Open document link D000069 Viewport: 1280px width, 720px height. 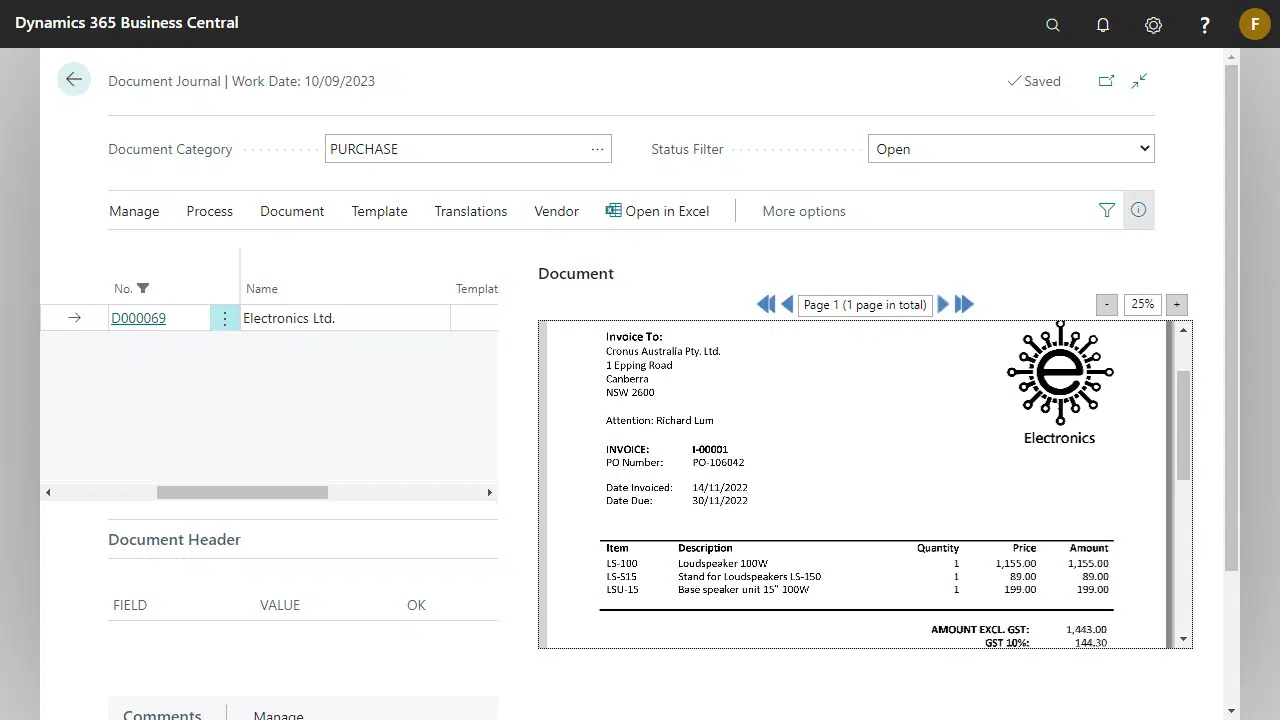138,318
